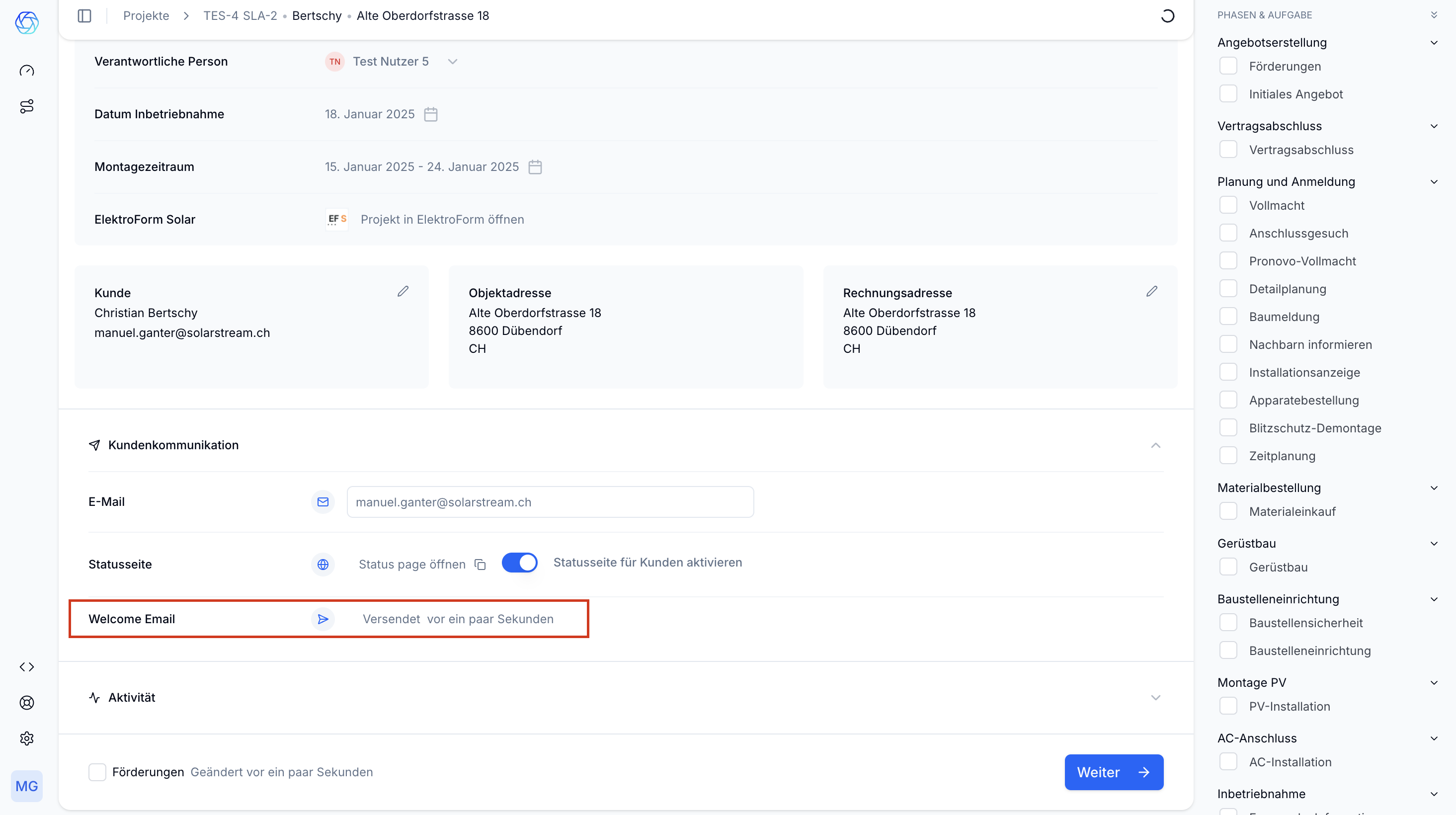
Task: Disable Statusseite für Kunden toggle
Action: [519, 563]
